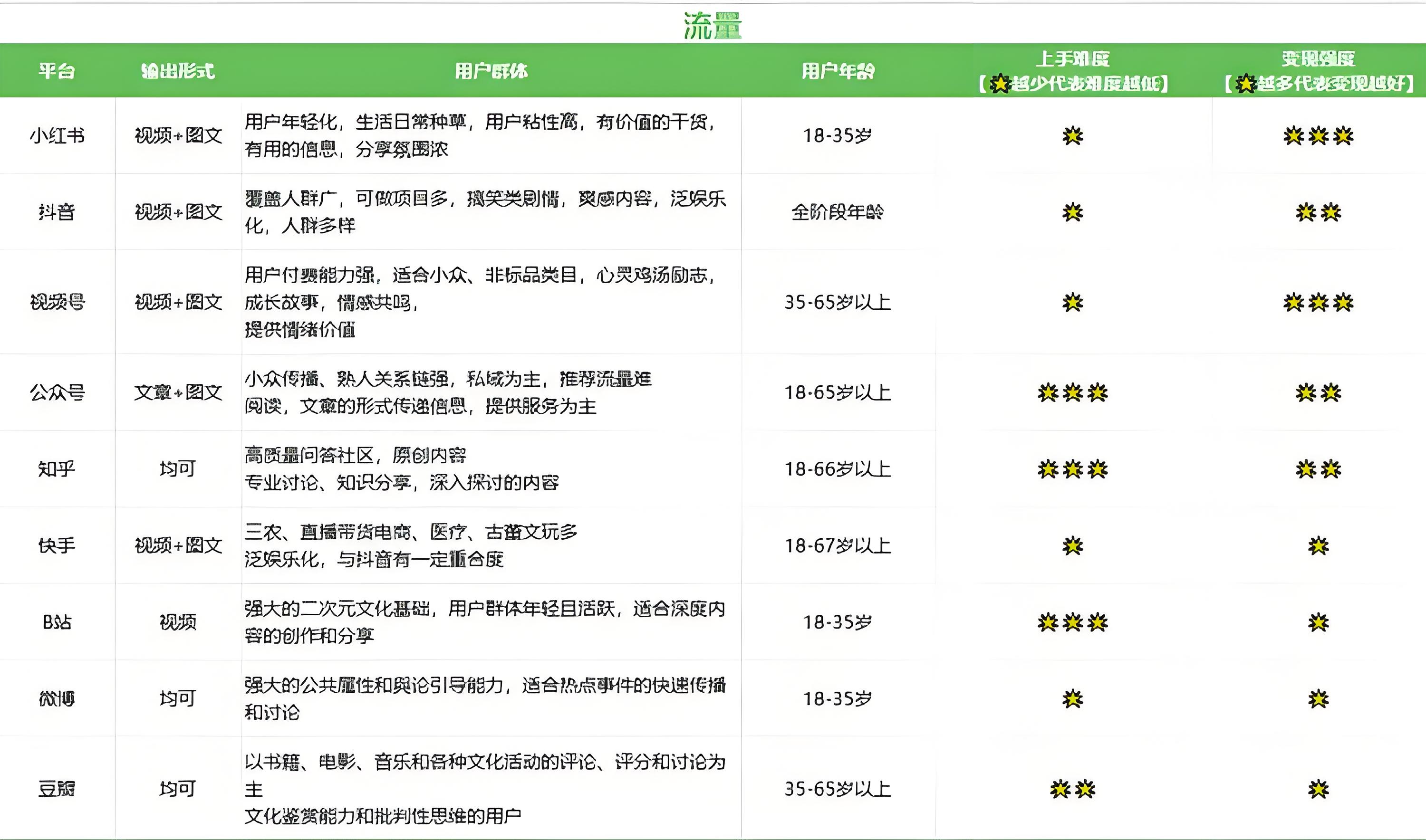Click the 公众号 platform cell
Screen dimensions: 1426x840
[x=57, y=392]
